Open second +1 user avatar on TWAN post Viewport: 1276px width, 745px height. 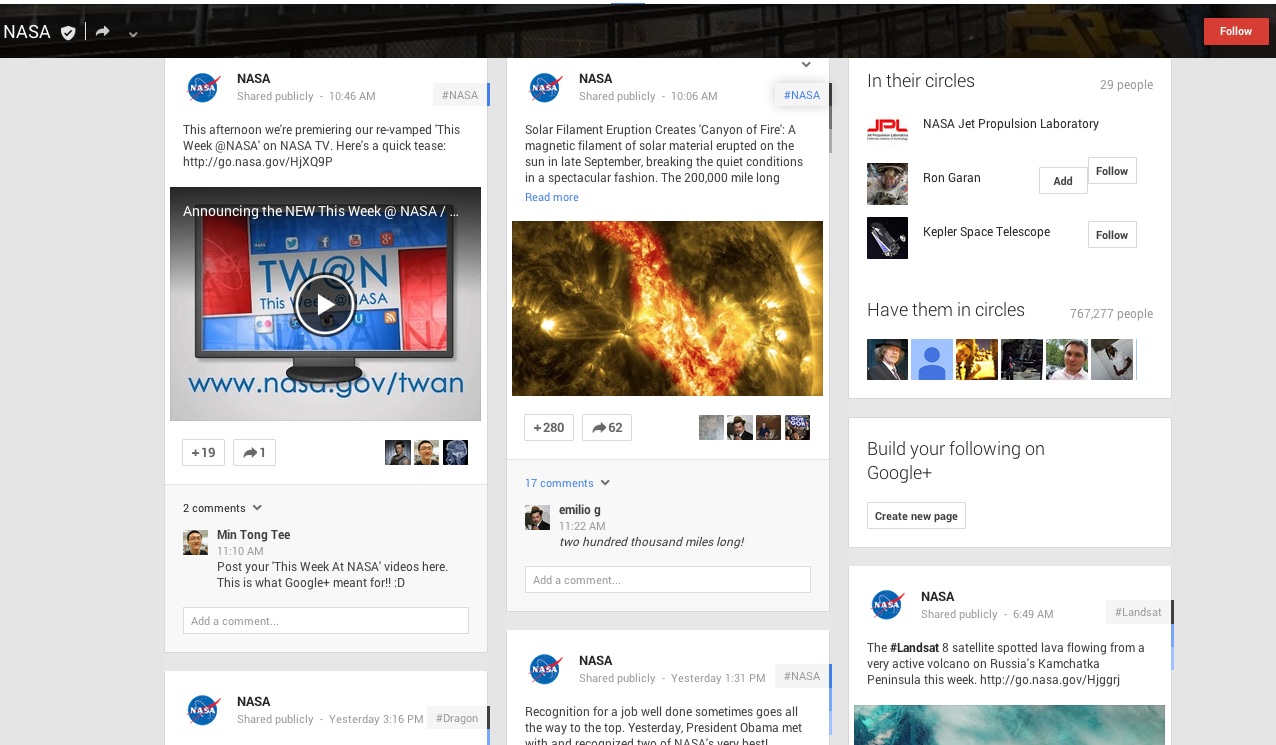[x=427, y=453]
